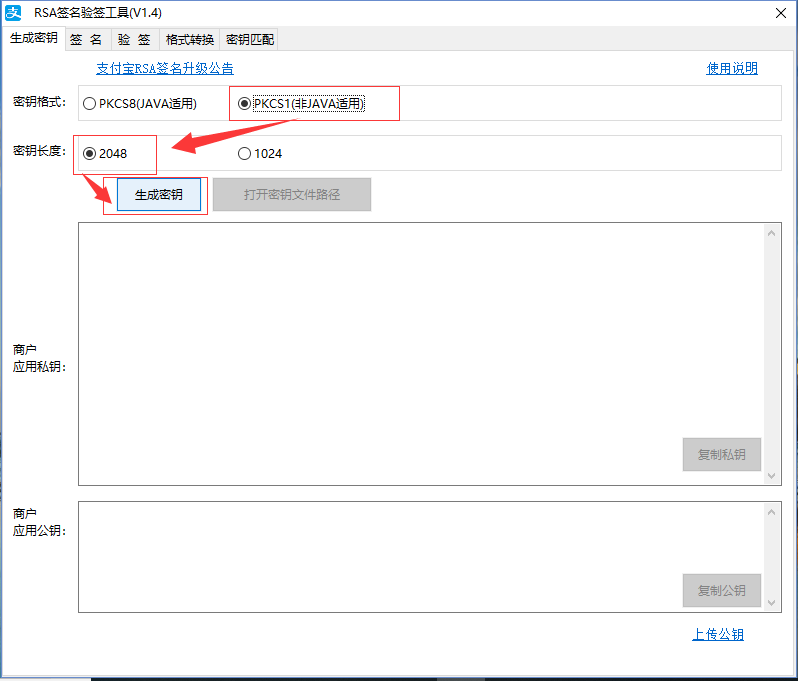Click the Alipay logo icon in title bar

tap(13, 13)
